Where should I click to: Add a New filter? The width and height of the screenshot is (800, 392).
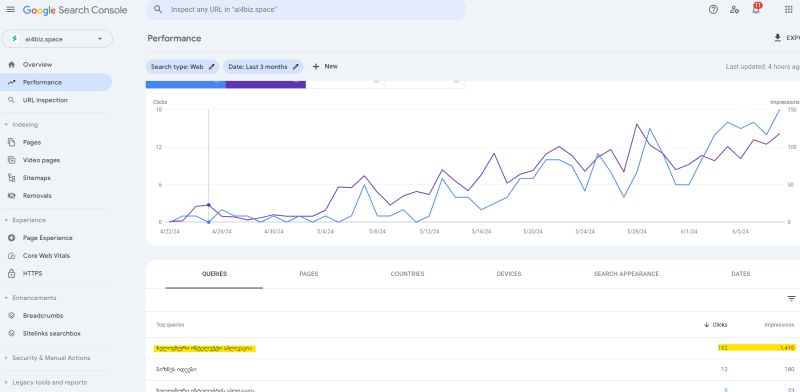(325, 67)
